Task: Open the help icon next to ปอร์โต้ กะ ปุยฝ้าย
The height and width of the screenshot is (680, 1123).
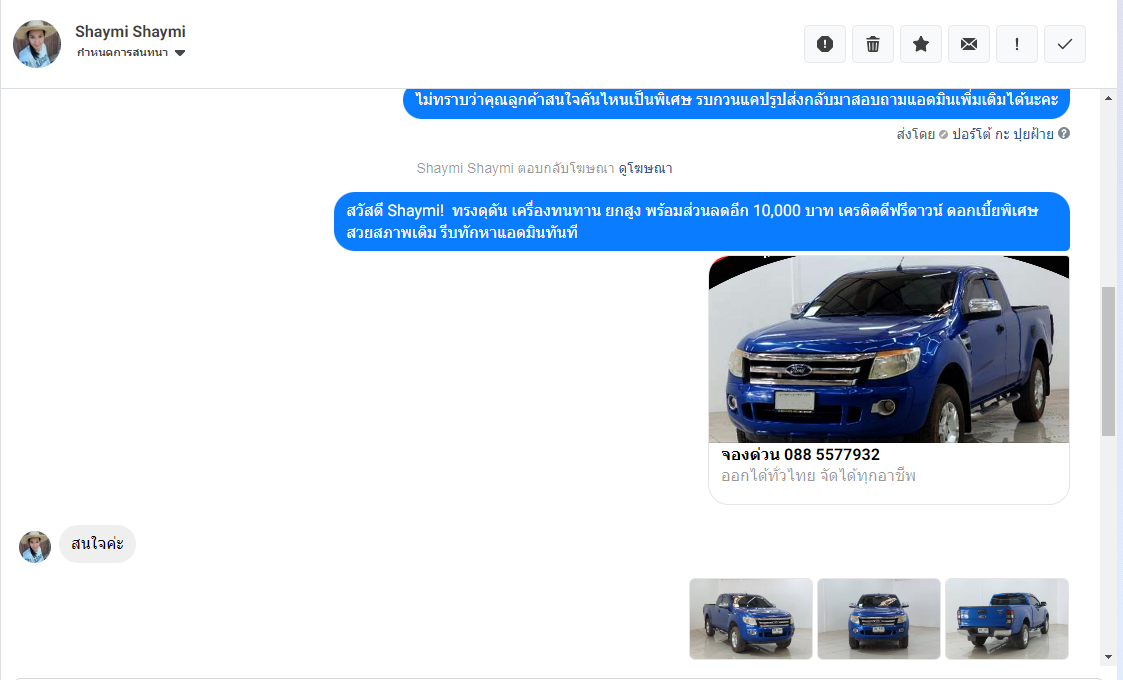Action: (1064, 133)
